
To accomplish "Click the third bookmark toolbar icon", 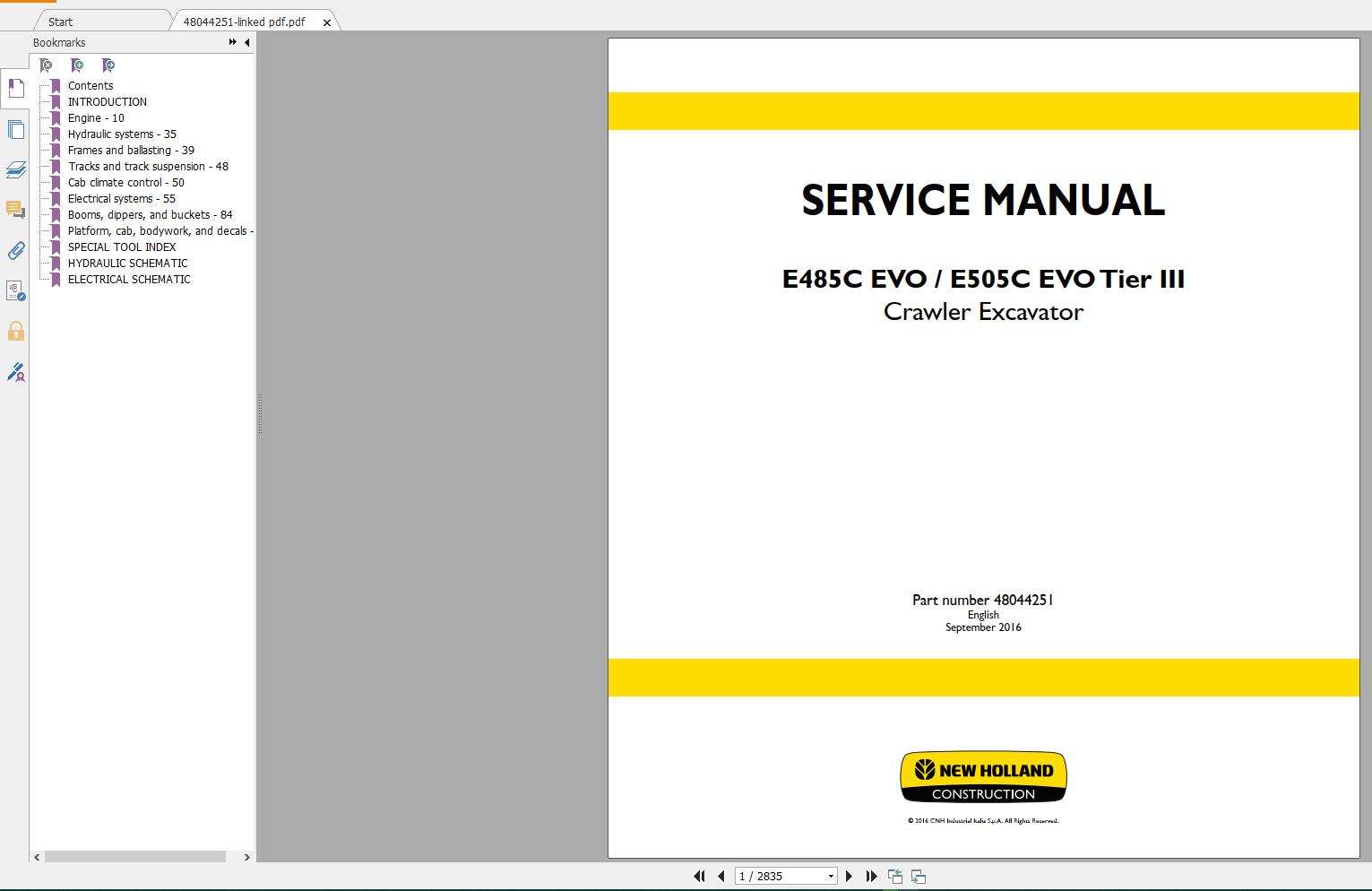I will (108, 65).
